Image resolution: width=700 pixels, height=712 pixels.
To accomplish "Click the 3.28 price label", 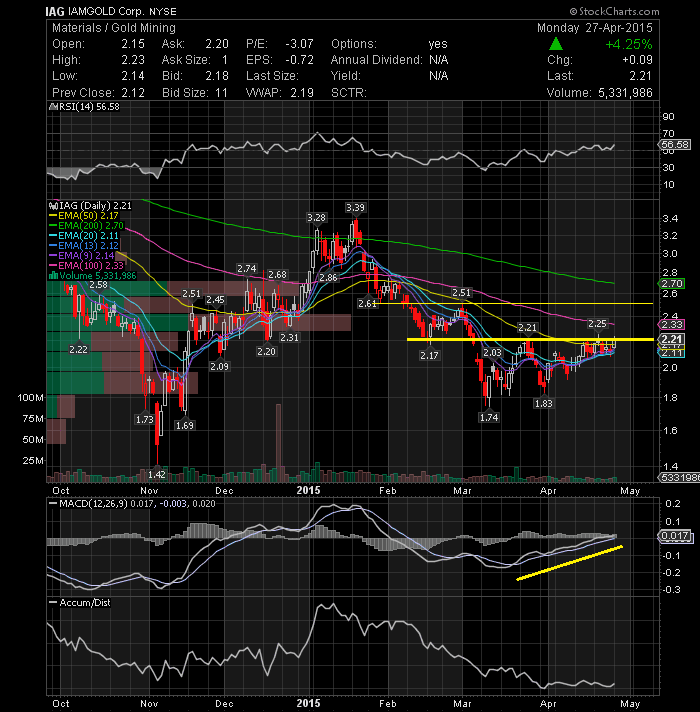I will point(316,218).
